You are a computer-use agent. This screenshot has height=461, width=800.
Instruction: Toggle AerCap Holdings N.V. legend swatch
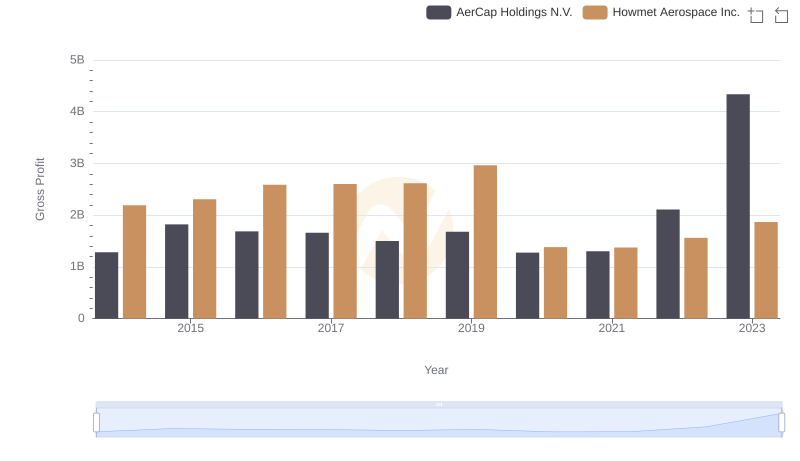(x=439, y=12)
